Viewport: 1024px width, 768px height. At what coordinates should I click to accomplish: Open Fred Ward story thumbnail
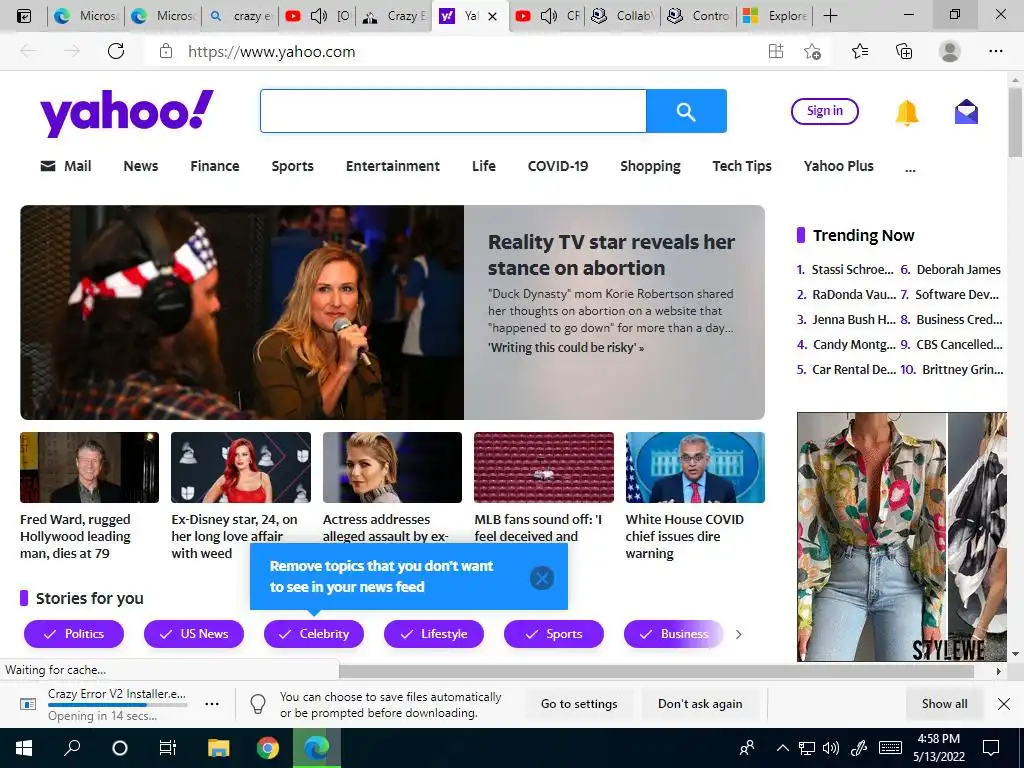(x=89, y=467)
